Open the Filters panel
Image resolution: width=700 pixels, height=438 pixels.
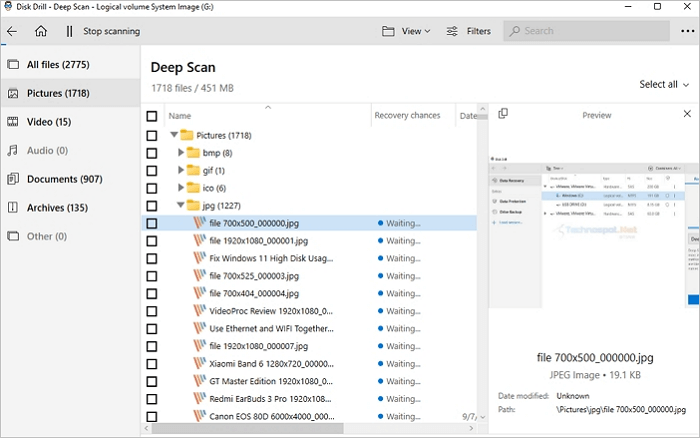click(468, 31)
